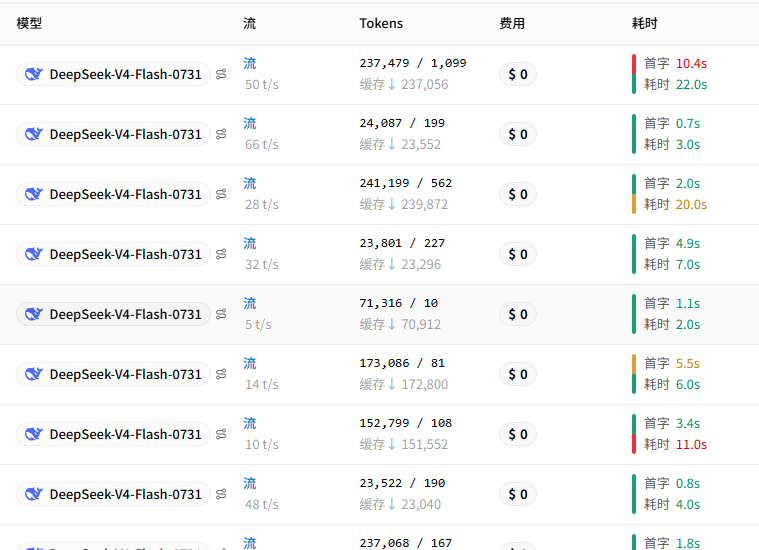Image resolution: width=759 pixels, height=550 pixels.
Task: Click the blue 流 link above 10 t/s
Action: click(250, 424)
